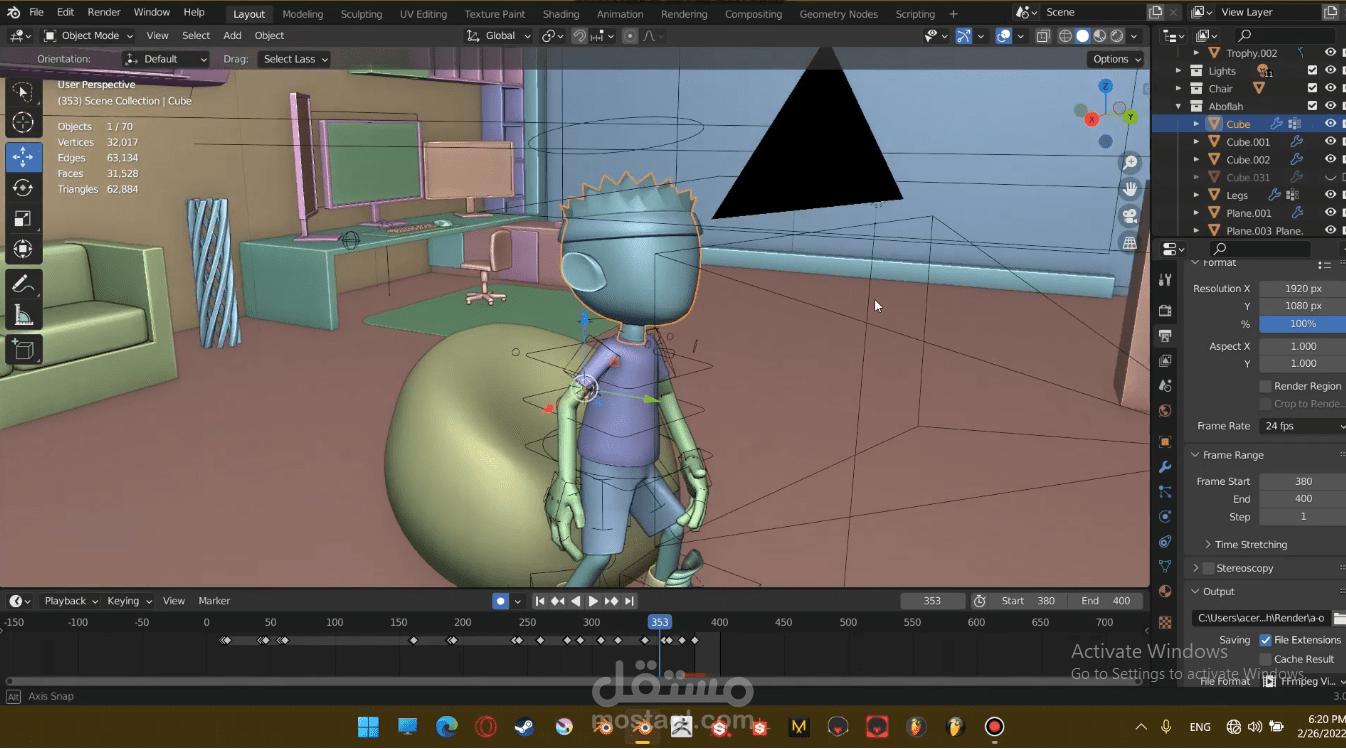
Task: Open the Drag Select Lasso dropdown
Action: point(294,59)
